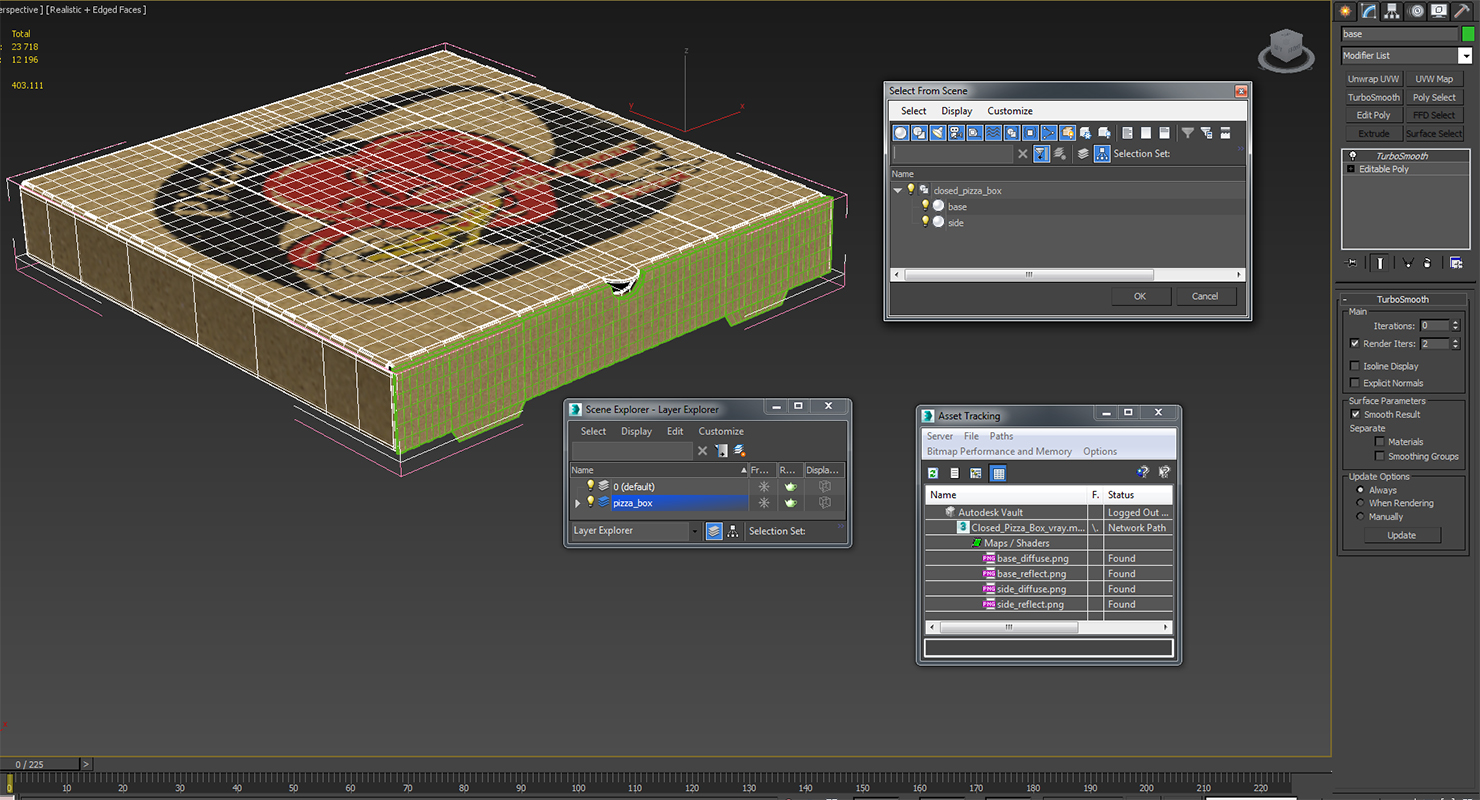The width and height of the screenshot is (1480, 800).
Task: Click the green object color swatch
Action: click(x=1468, y=34)
